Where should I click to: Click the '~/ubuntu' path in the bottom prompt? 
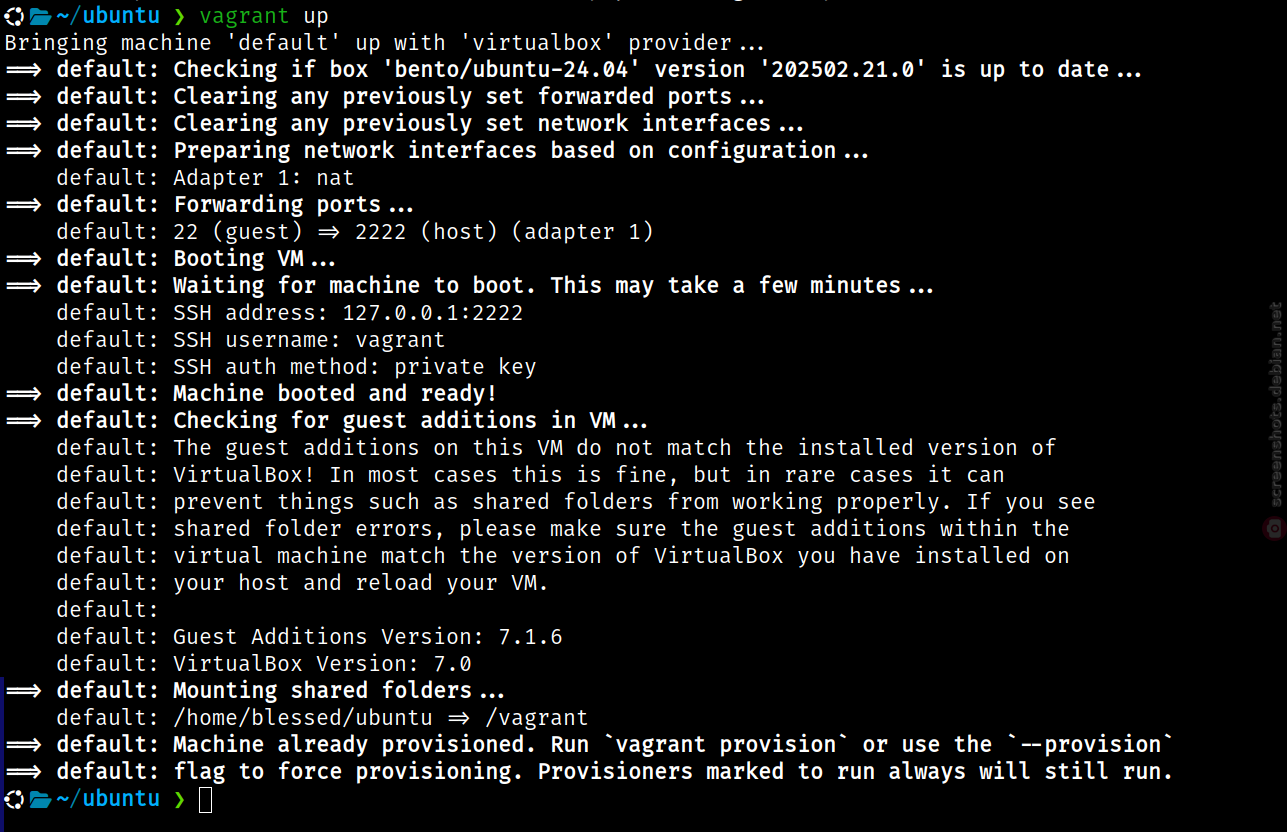pyautogui.click(x=108, y=799)
